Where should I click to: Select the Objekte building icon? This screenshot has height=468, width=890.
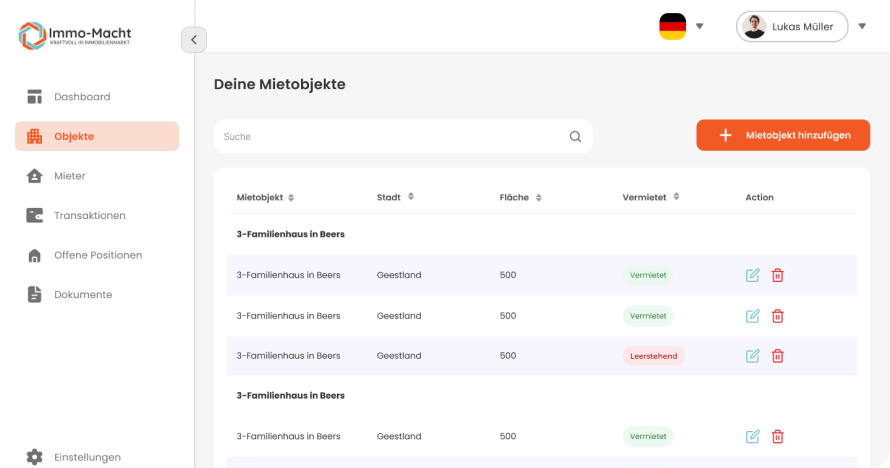[x=35, y=136]
